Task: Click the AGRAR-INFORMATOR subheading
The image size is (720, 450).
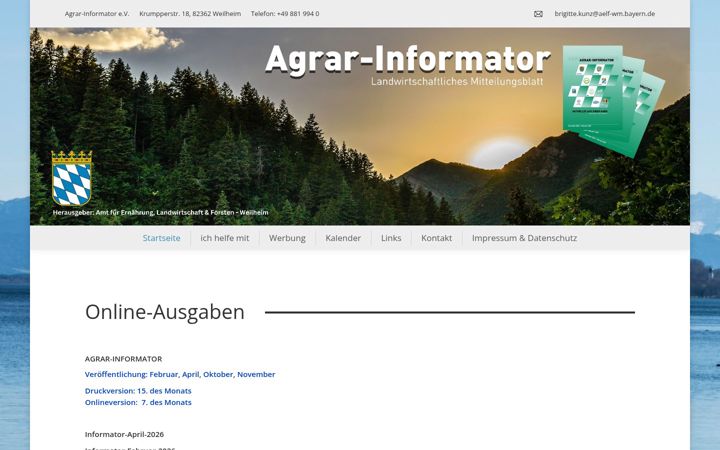Action: 124,359
